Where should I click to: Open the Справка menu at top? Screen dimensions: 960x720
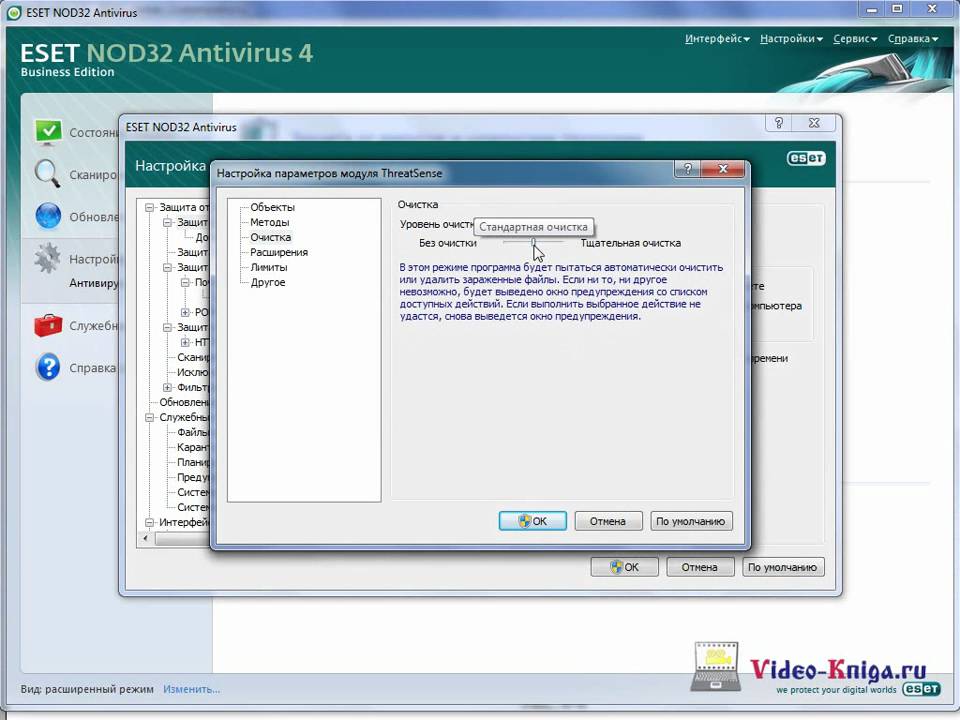click(x=912, y=39)
